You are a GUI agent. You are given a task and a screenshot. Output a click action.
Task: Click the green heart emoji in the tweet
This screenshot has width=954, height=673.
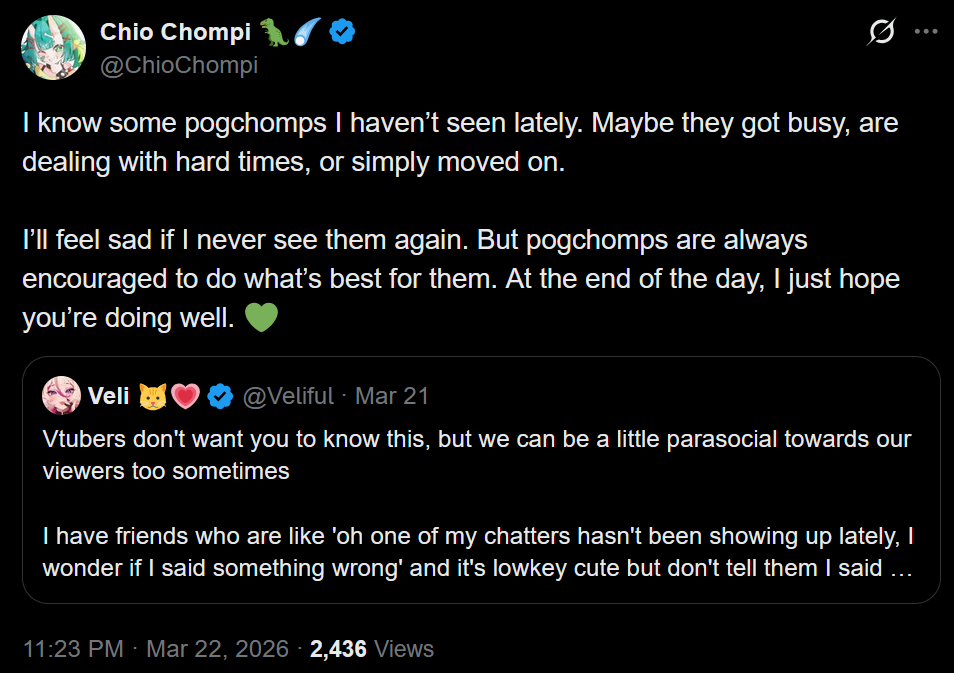(261, 318)
